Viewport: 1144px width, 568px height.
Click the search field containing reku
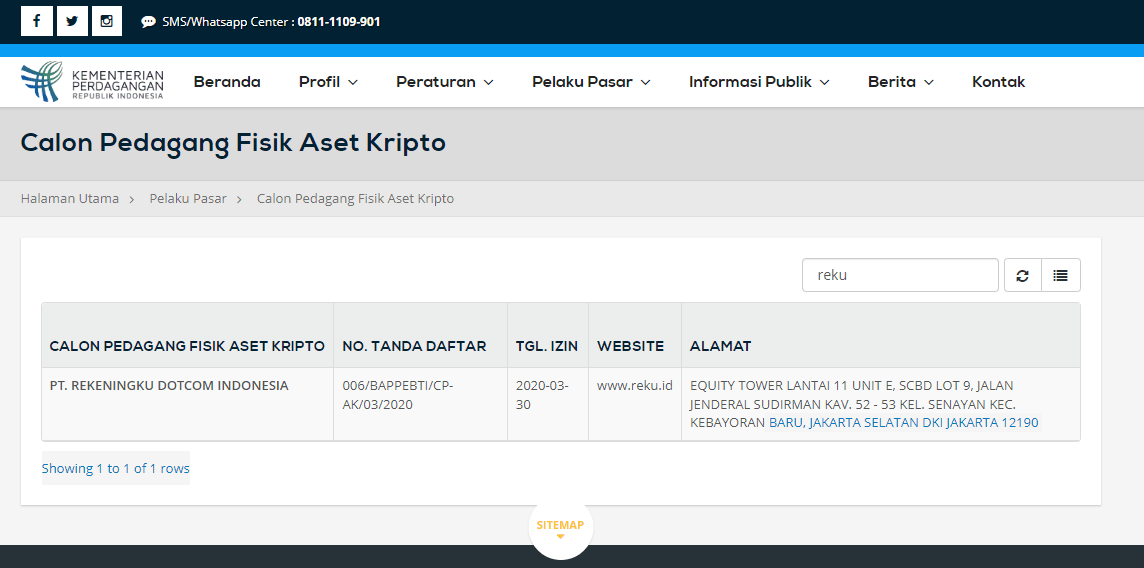900,275
